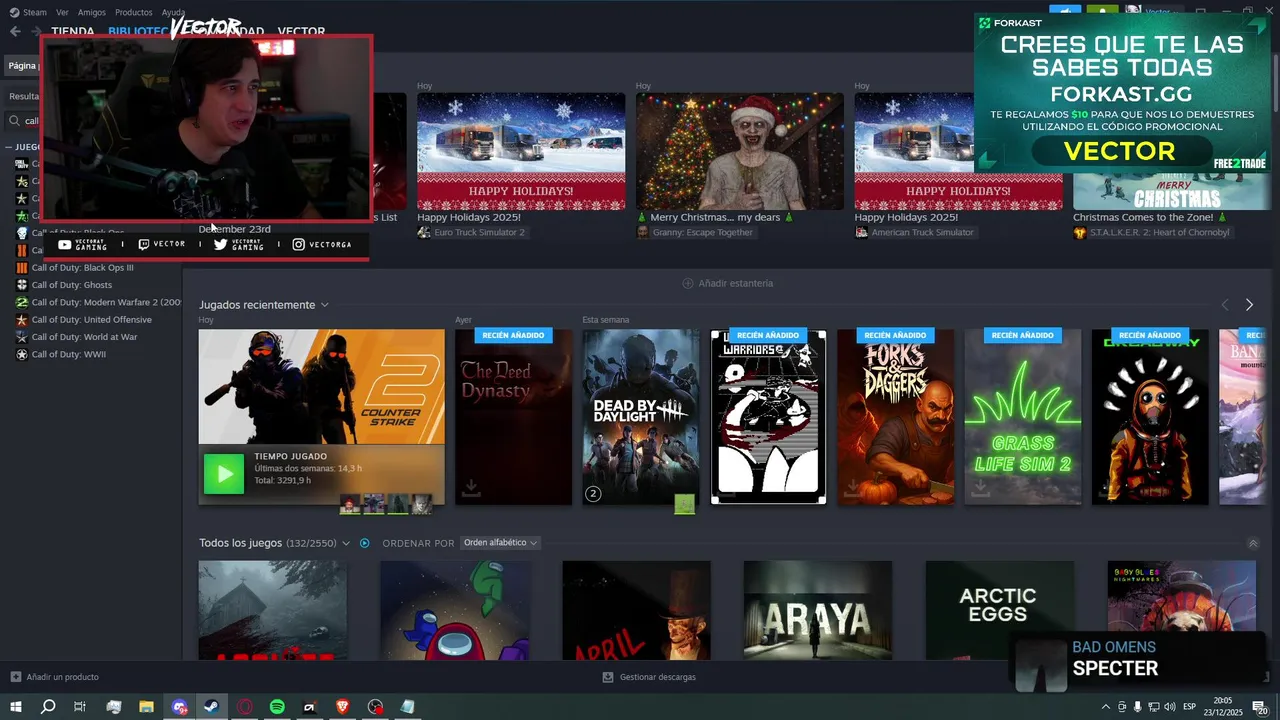Click the Euro Truck Simulator 2 small icon

424,232
